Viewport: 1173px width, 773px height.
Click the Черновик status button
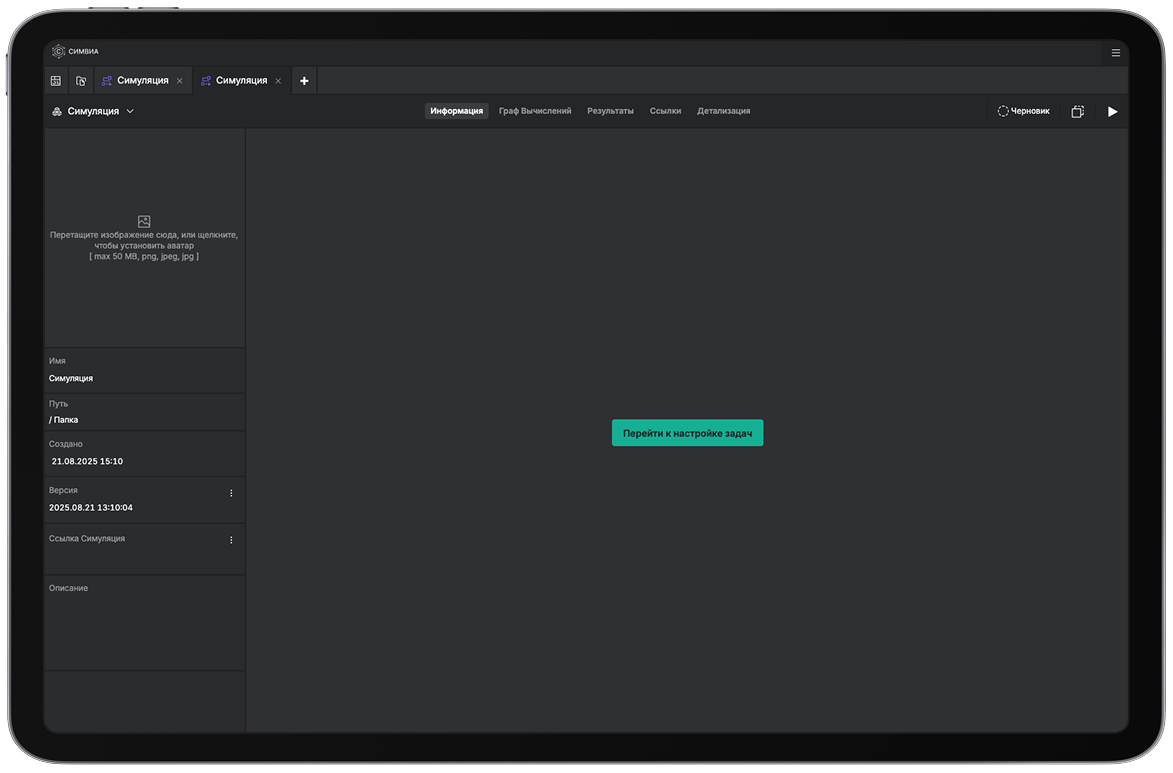coord(1023,111)
